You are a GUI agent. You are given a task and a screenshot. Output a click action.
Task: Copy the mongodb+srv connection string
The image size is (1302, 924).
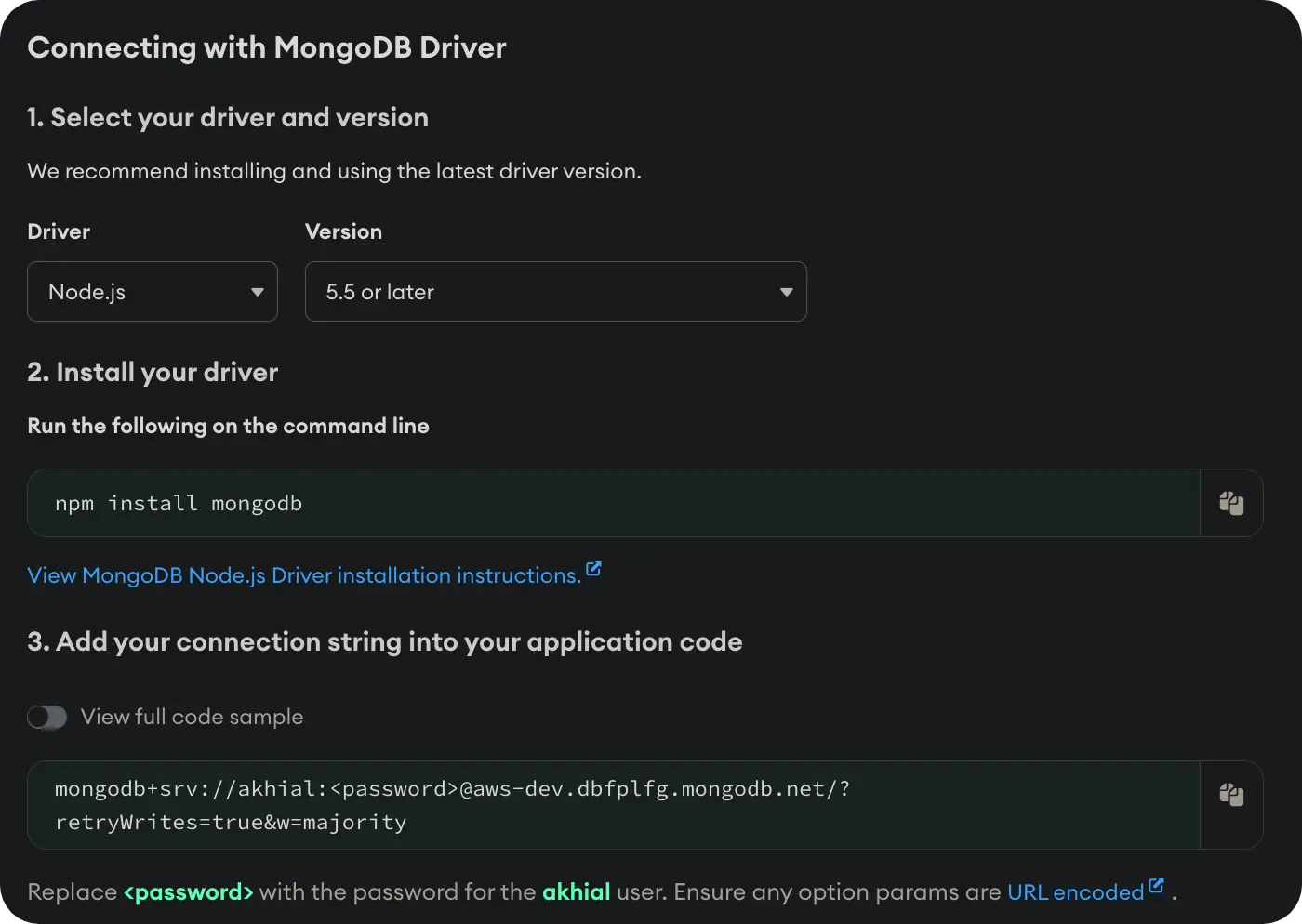1231,795
